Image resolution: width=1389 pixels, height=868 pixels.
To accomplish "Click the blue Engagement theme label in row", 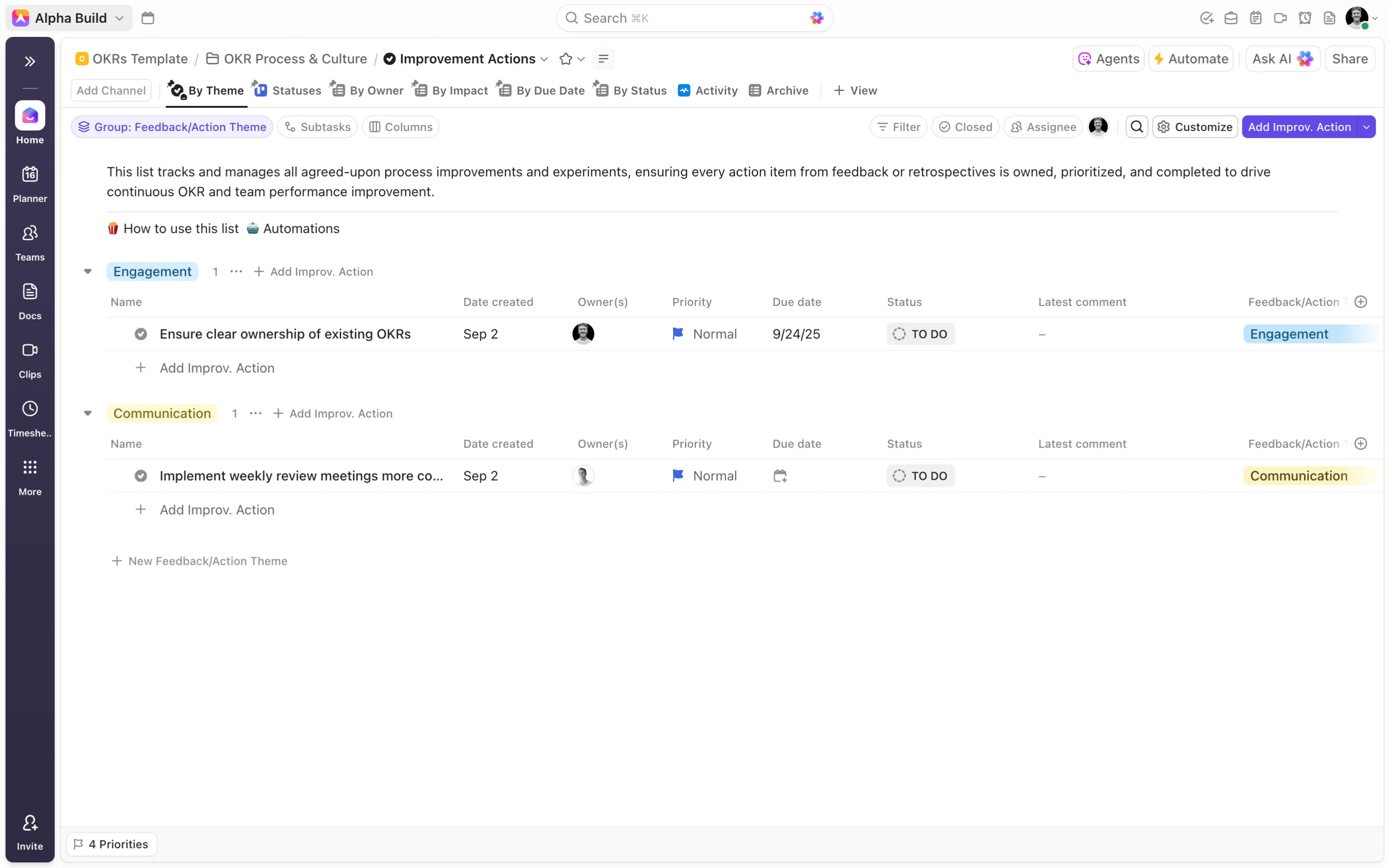I will pyautogui.click(x=1289, y=334).
